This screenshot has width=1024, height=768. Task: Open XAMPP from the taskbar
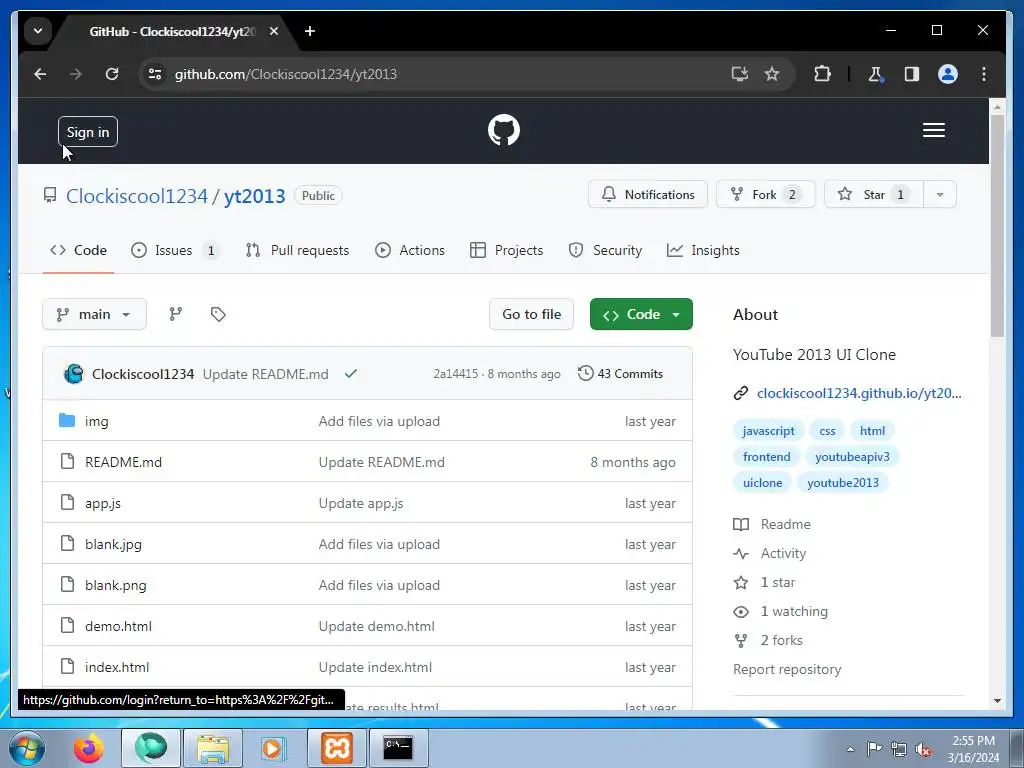(337, 748)
